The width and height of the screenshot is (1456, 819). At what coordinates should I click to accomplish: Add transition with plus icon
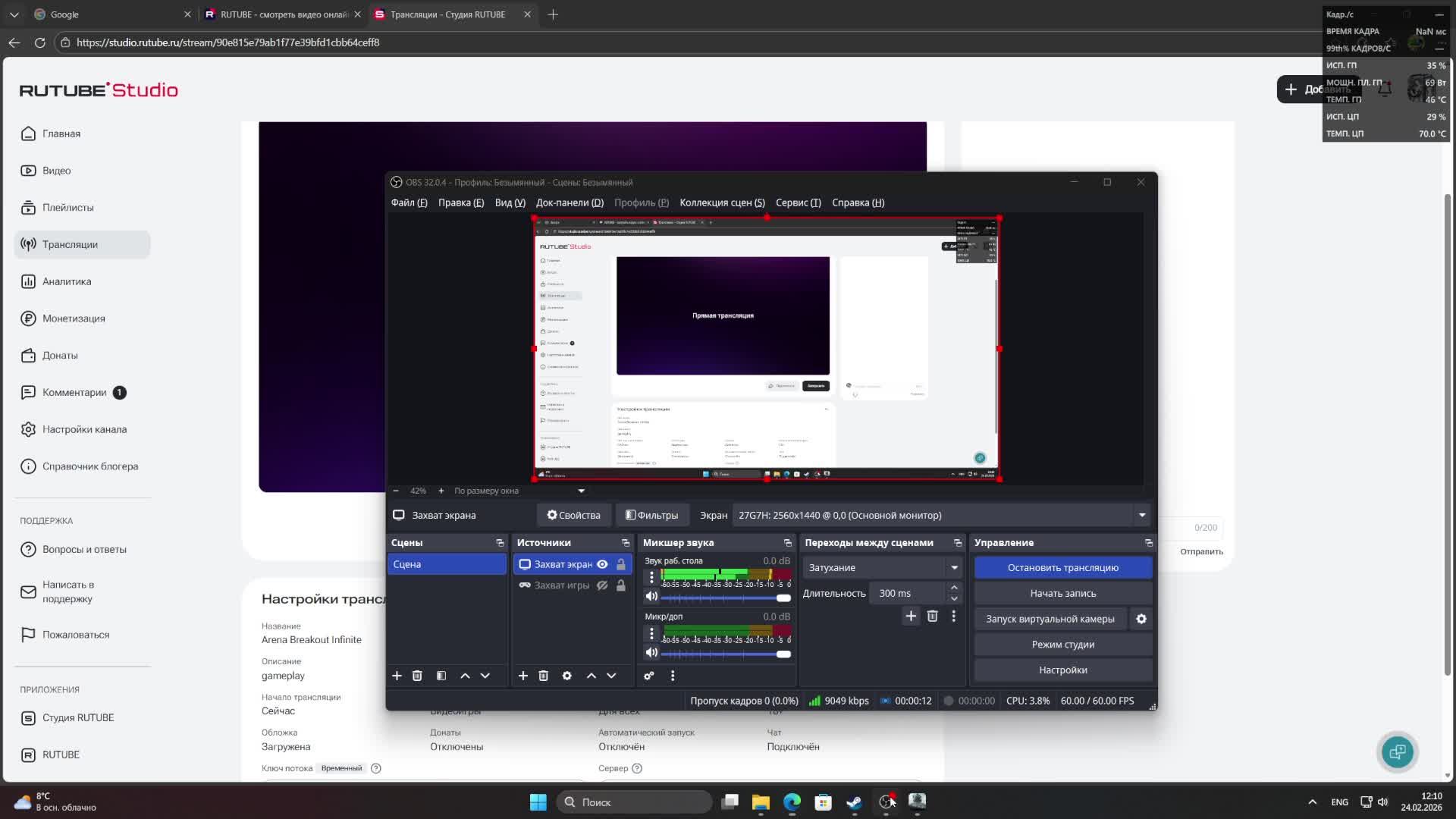tap(911, 617)
